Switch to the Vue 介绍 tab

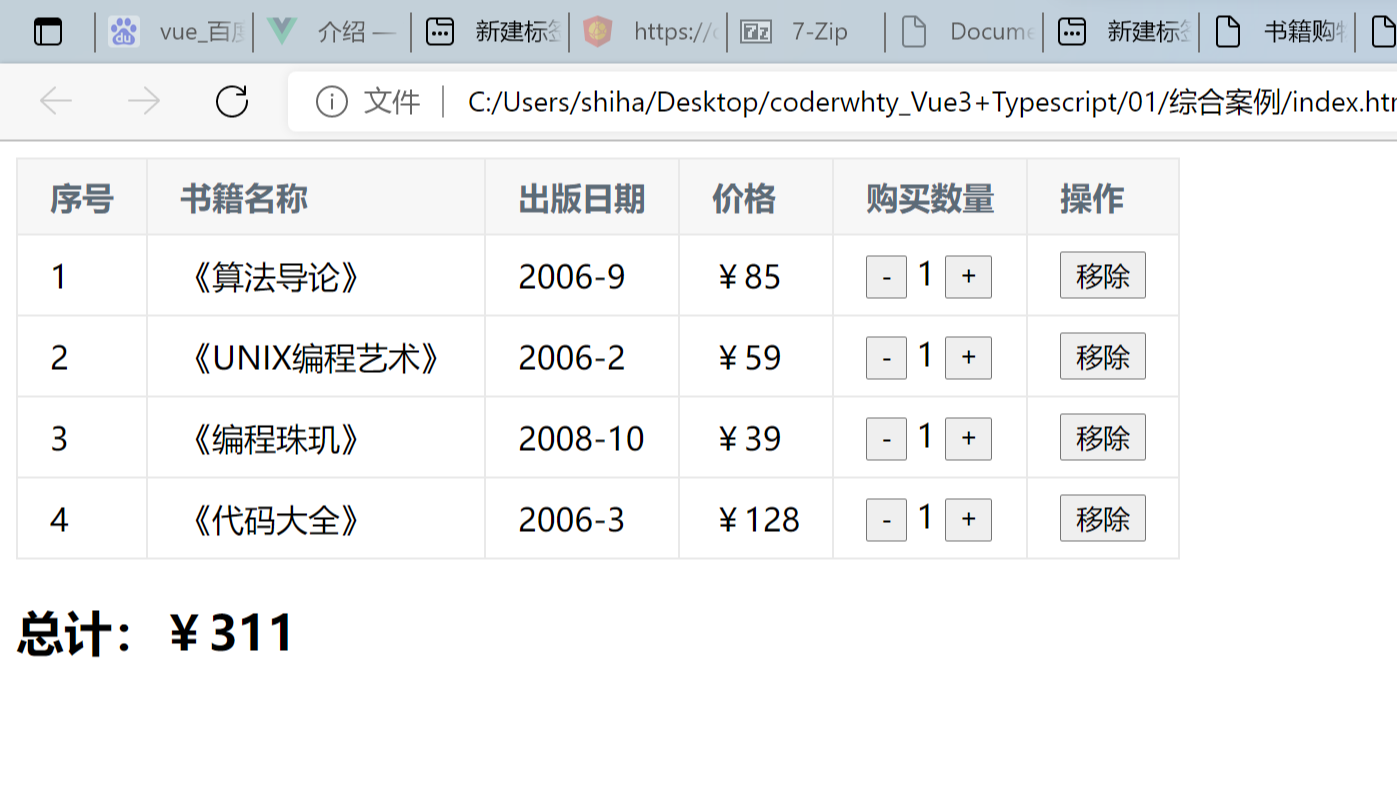tap(333, 32)
